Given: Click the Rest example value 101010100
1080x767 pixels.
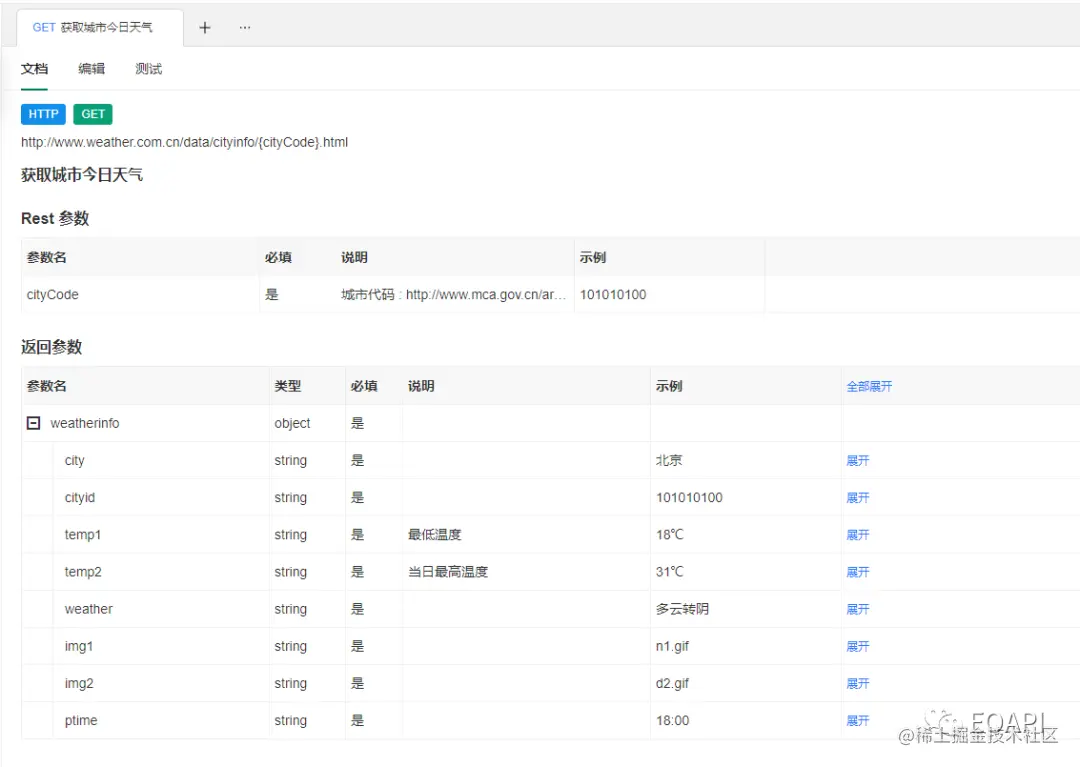Looking at the screenshot, I should (x=613, y=295).
